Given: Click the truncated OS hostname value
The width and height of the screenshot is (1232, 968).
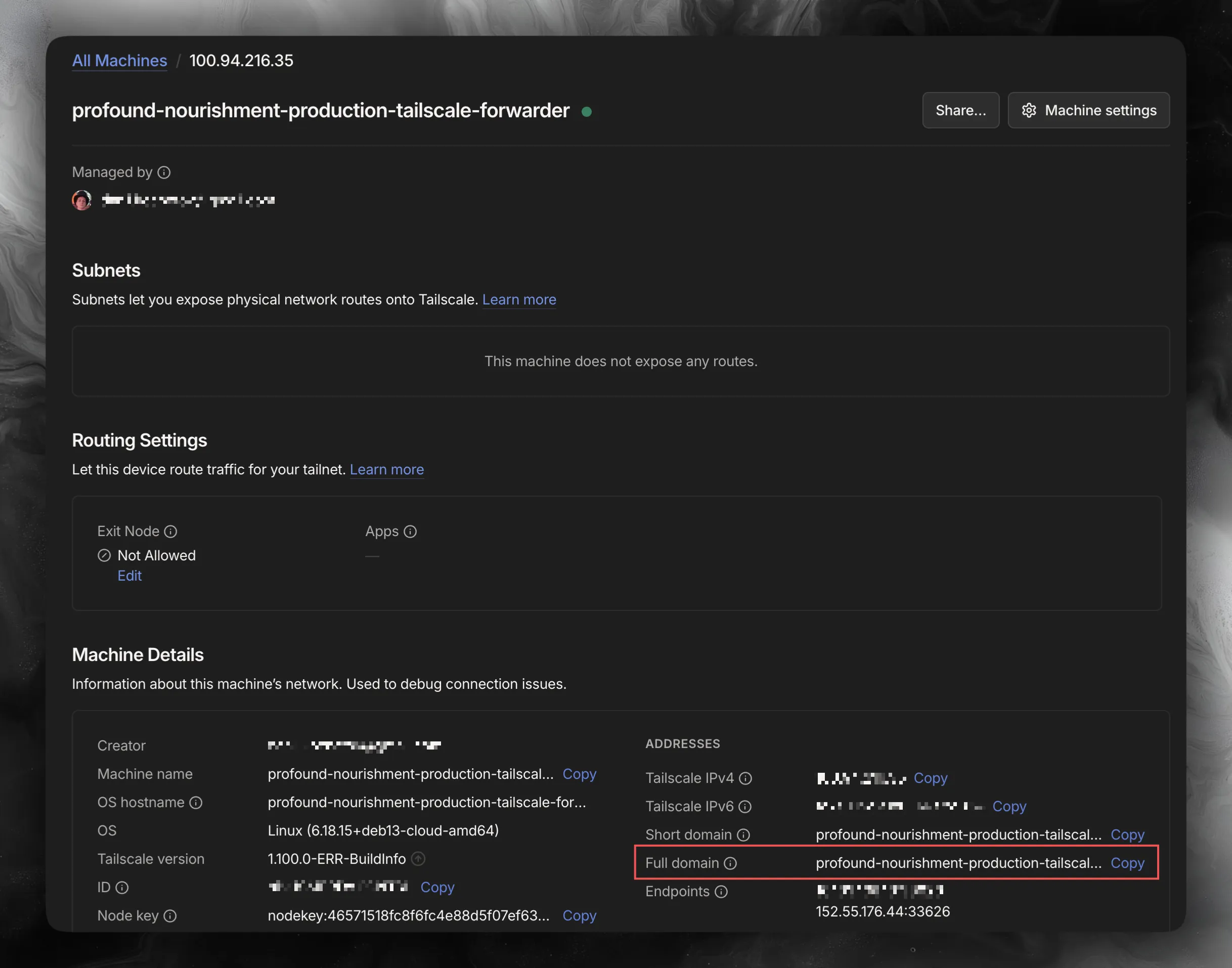Looking at the screenshot, I should tap(427, 802).
